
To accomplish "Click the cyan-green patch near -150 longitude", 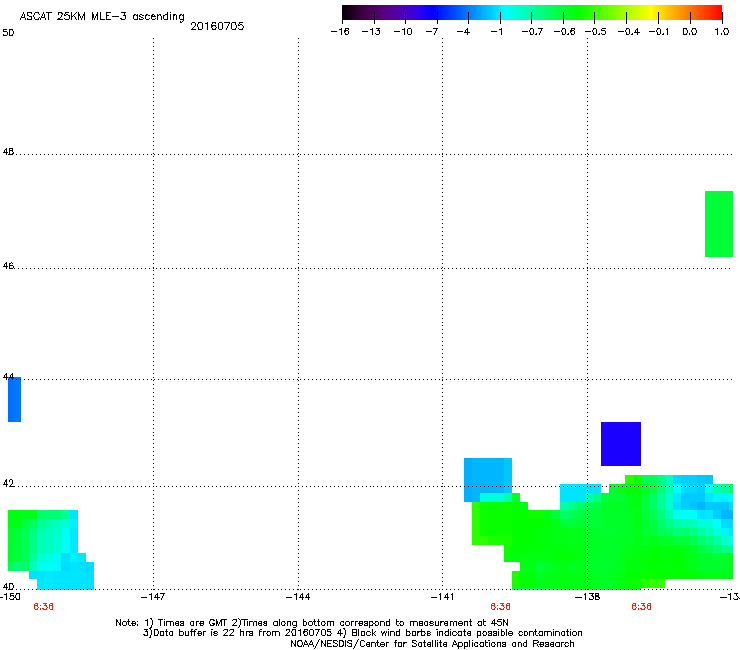I will (50, 549).
